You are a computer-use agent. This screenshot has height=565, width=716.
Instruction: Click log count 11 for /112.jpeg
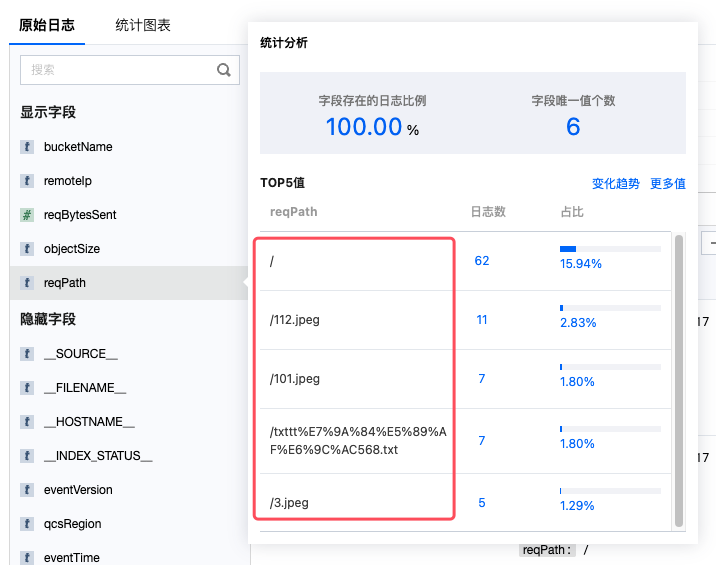[x=482, y=320]
